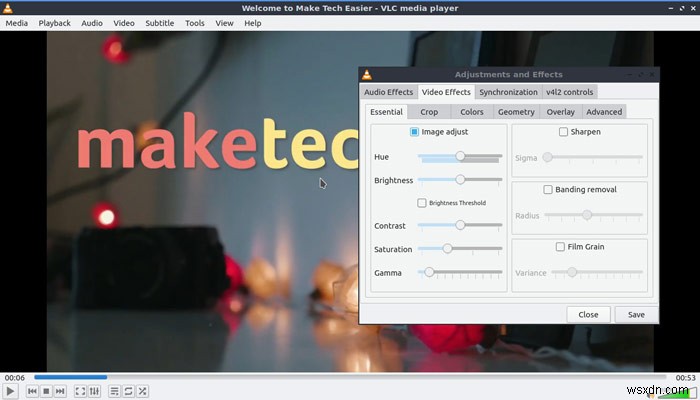Skip to next media track
The height and width of the screenshot is (400, 700).
60,392
